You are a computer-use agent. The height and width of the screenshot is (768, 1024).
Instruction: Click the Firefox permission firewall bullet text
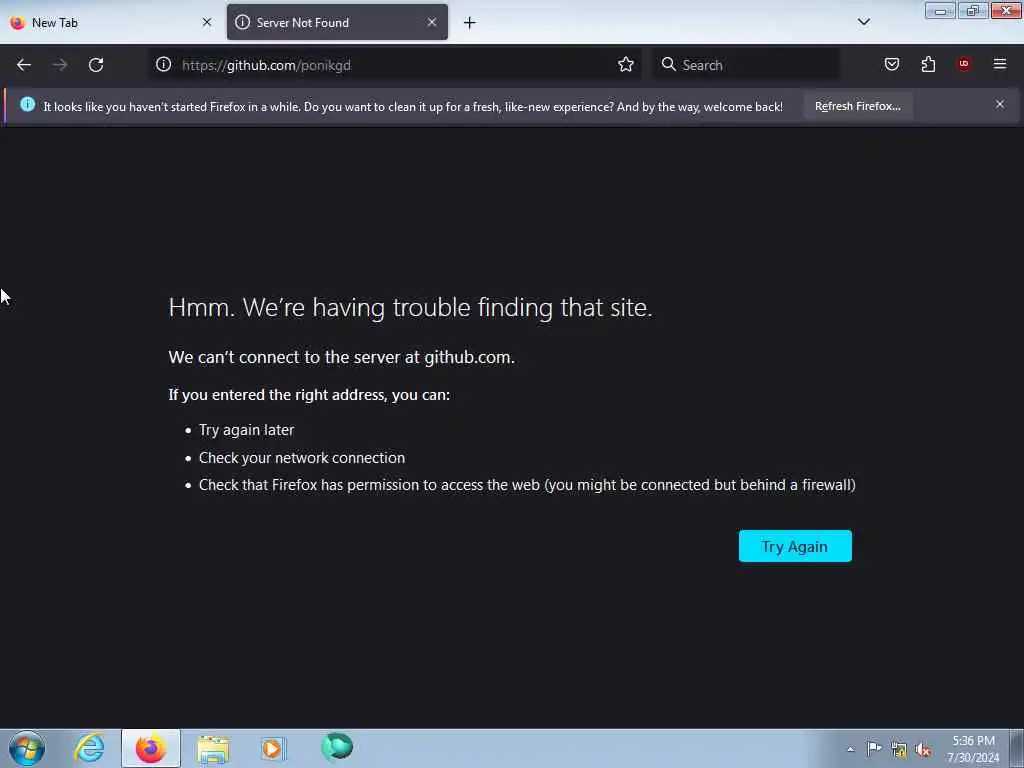[x=527, y=485]
